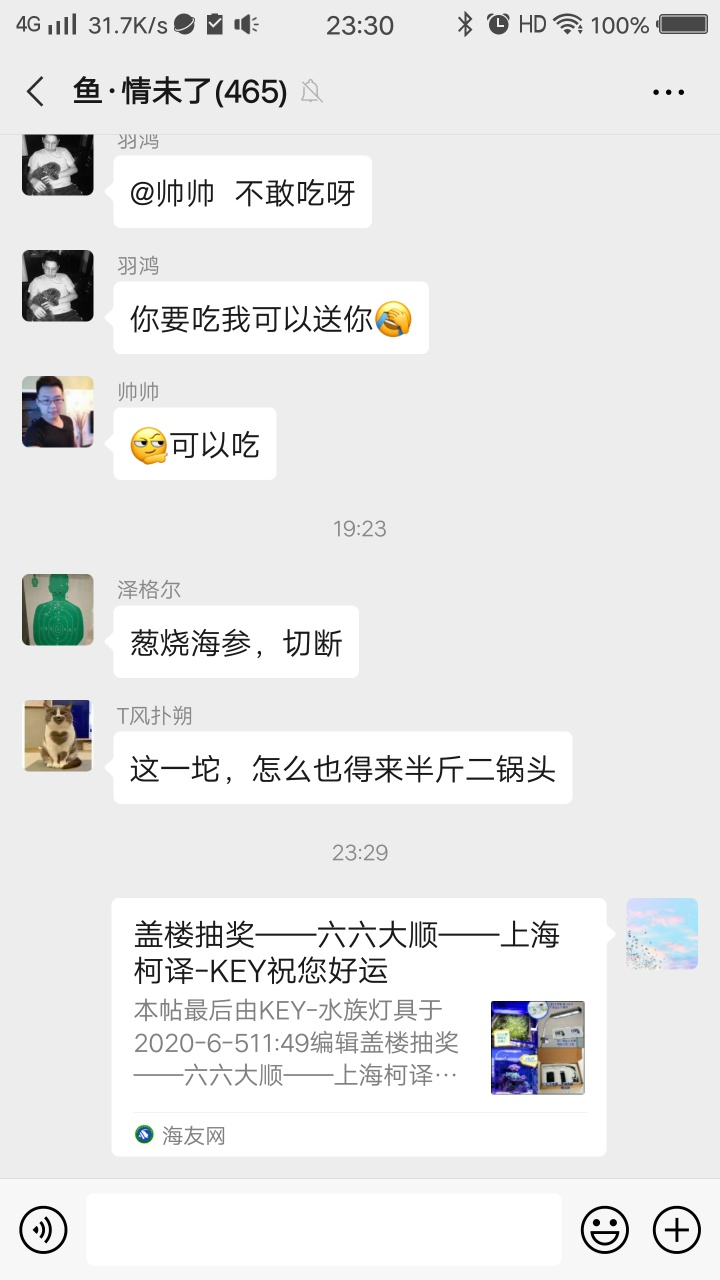Image resolution: width=720 pixels, height=1280 pixels.
Task: Tap the alarm clock status icon
Action: coord(498,25)
